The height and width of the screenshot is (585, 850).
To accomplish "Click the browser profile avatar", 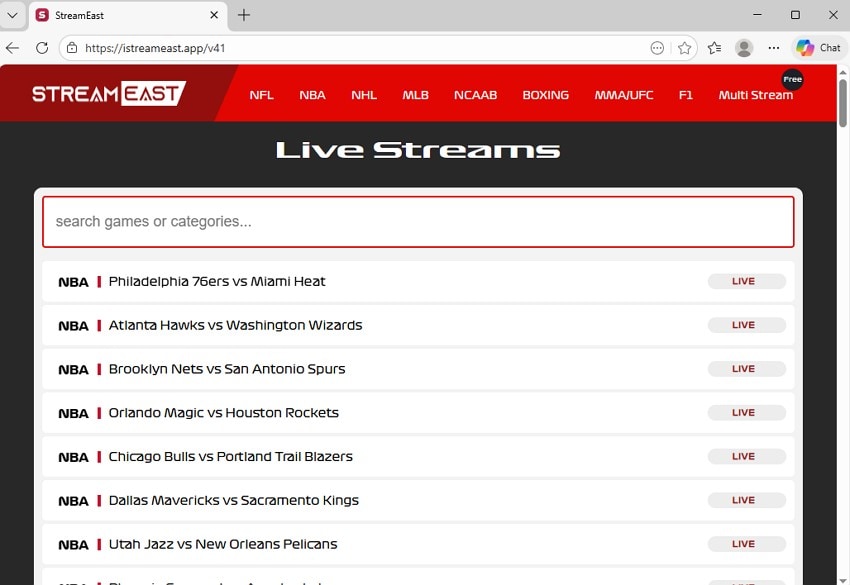I will pos(744,47).
